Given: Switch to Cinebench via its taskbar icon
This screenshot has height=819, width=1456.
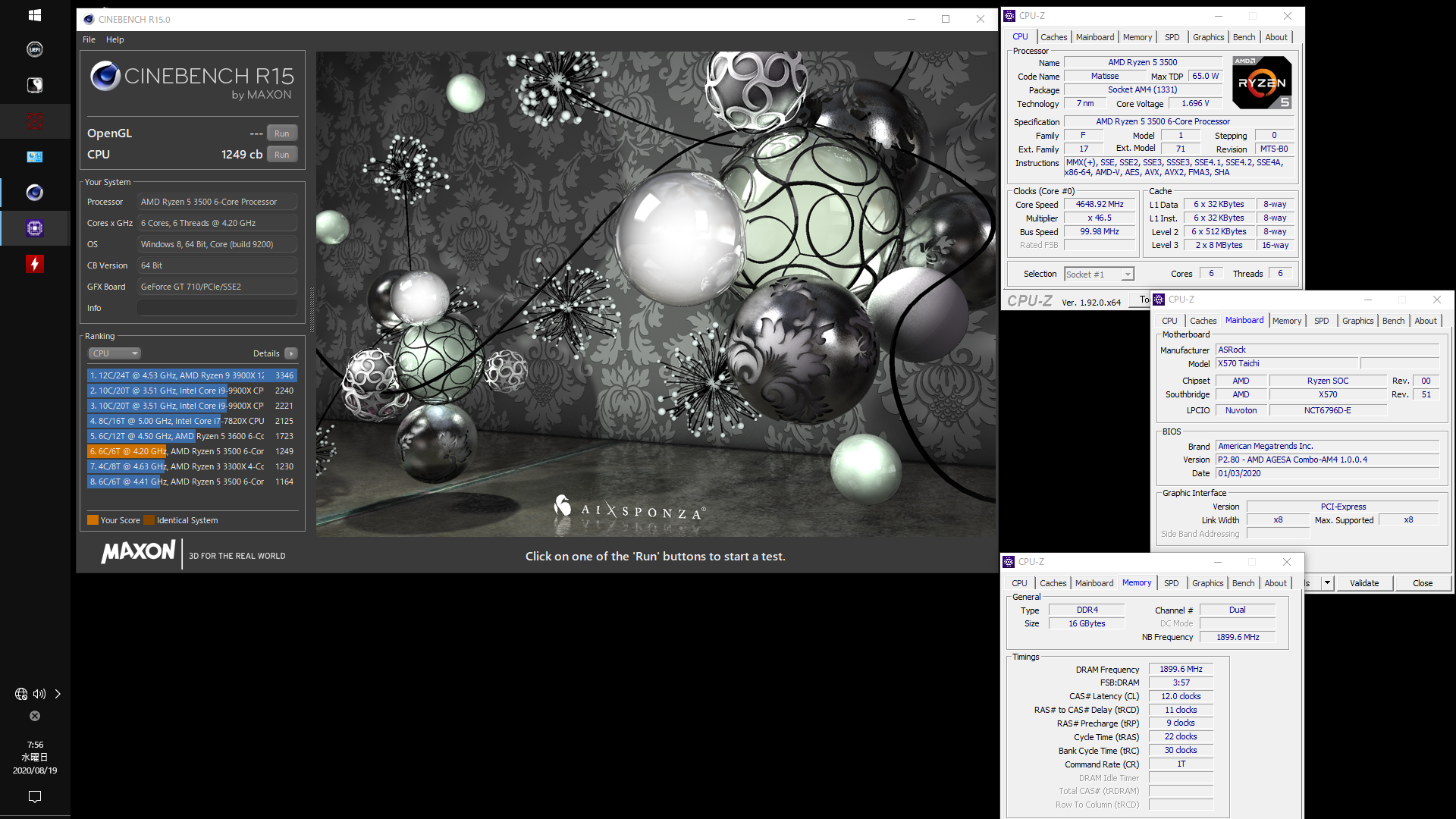Looking at the screenshot, I should 35,193.
